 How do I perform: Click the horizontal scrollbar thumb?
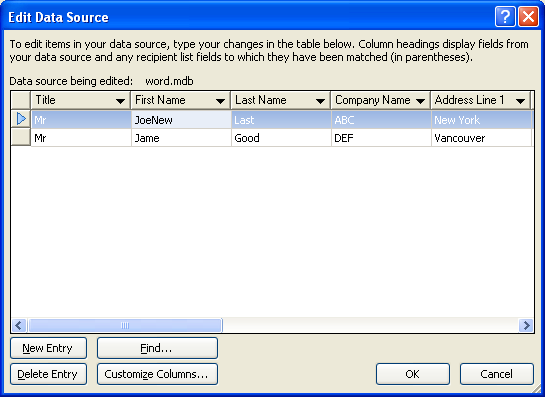[x=125, y=325]
